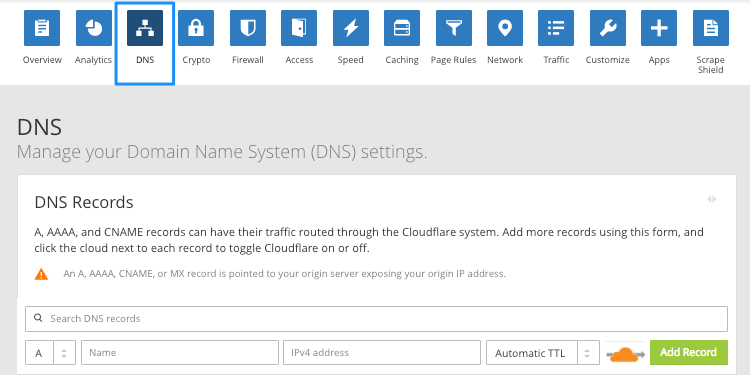This screenshot has width=750, height=375.
Task: Click the magnifier icon in the search box
Action: pyautogui.click(x=38, y=318)
